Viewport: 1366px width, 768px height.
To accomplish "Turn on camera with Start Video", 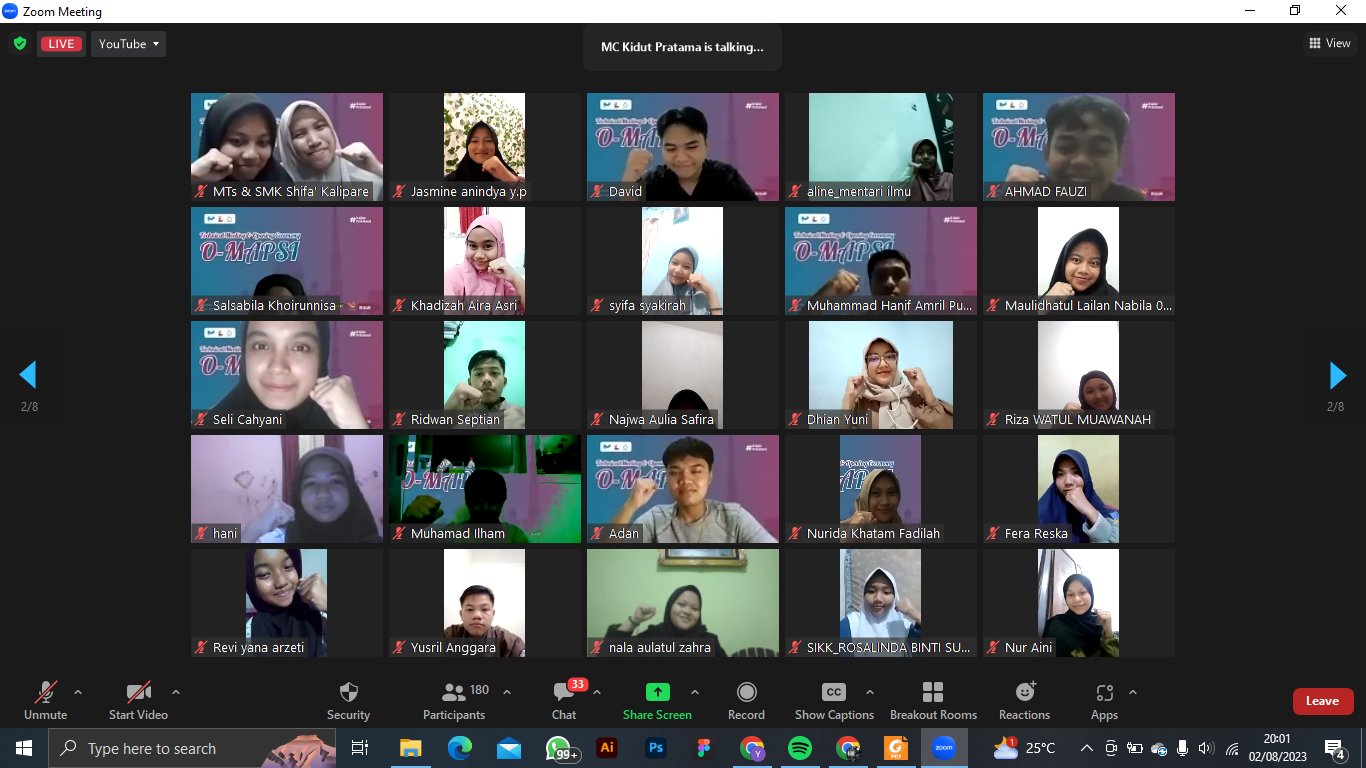I will click(x=138, y=693).
